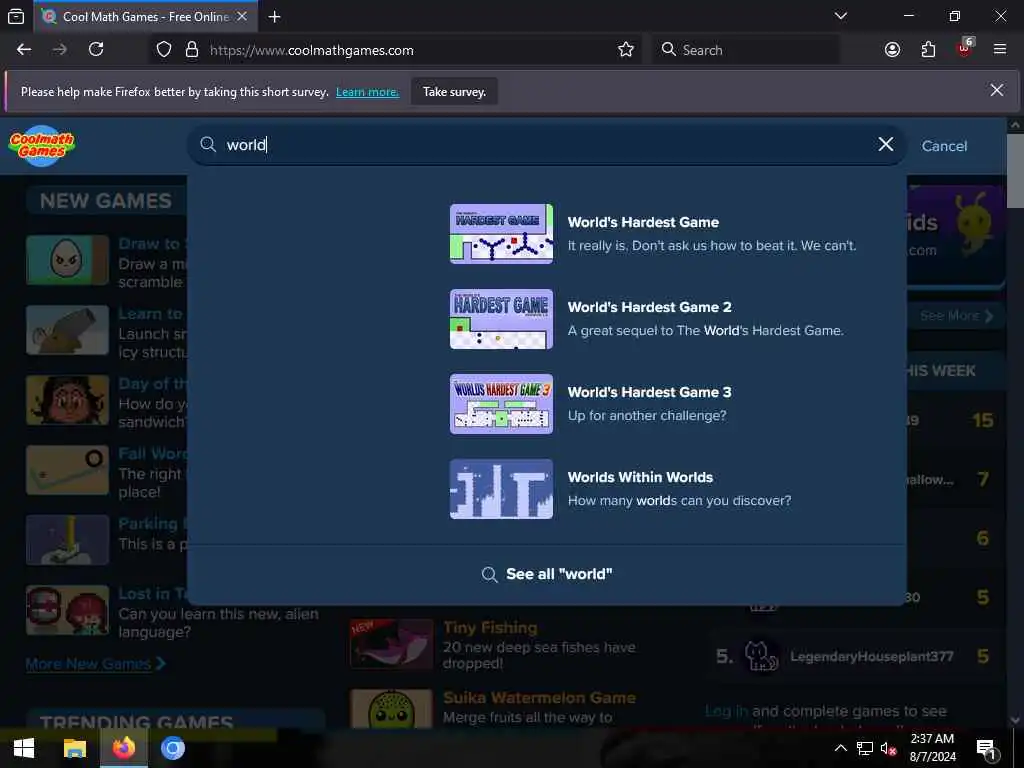Click the Firefox Search box
The width and height of the screenshot is (1024, 768).
746,50
